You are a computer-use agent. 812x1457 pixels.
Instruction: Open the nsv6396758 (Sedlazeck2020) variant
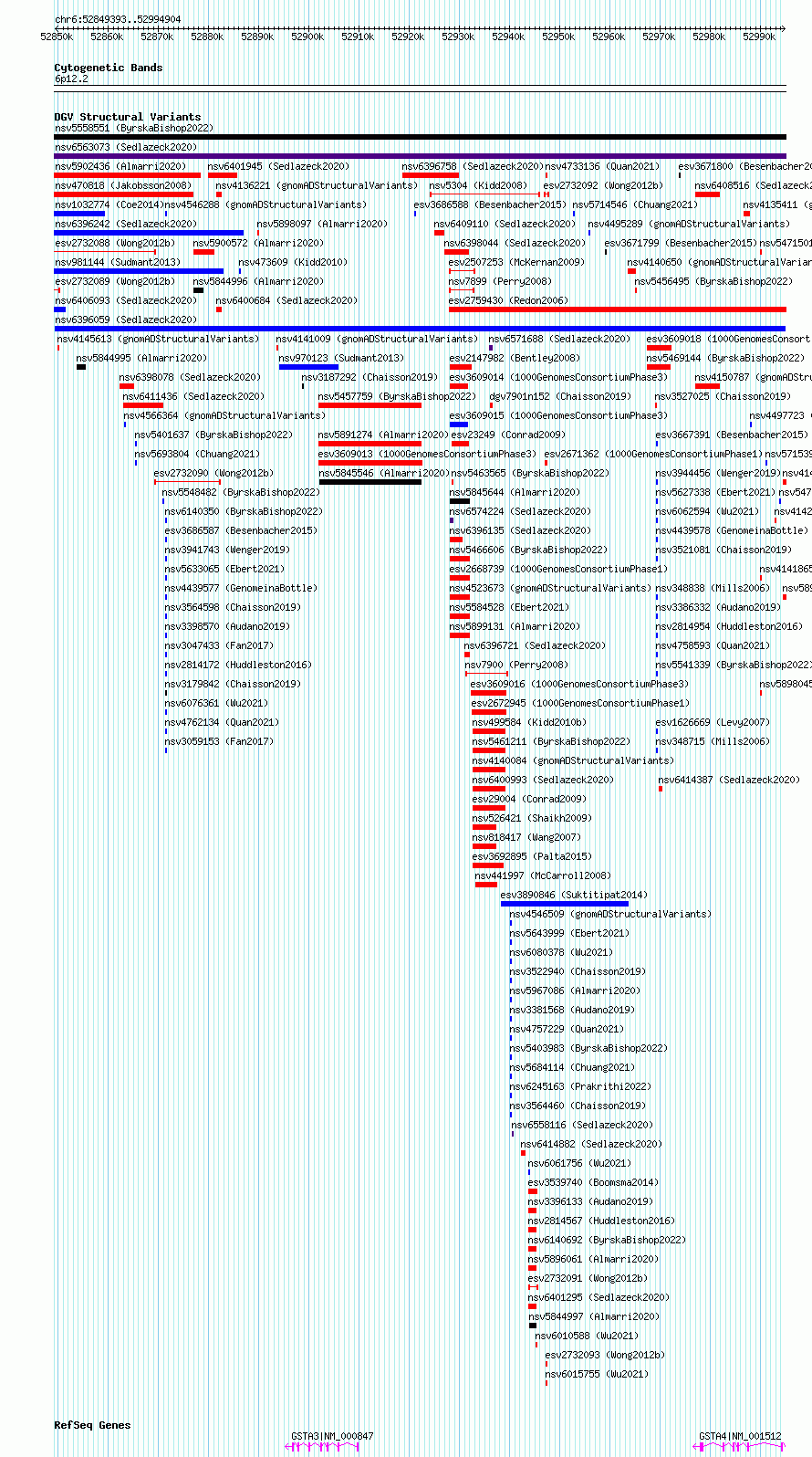[473, 167]
